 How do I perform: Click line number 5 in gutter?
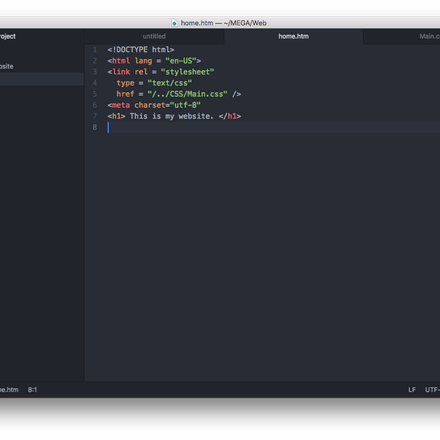coord(95,94)
